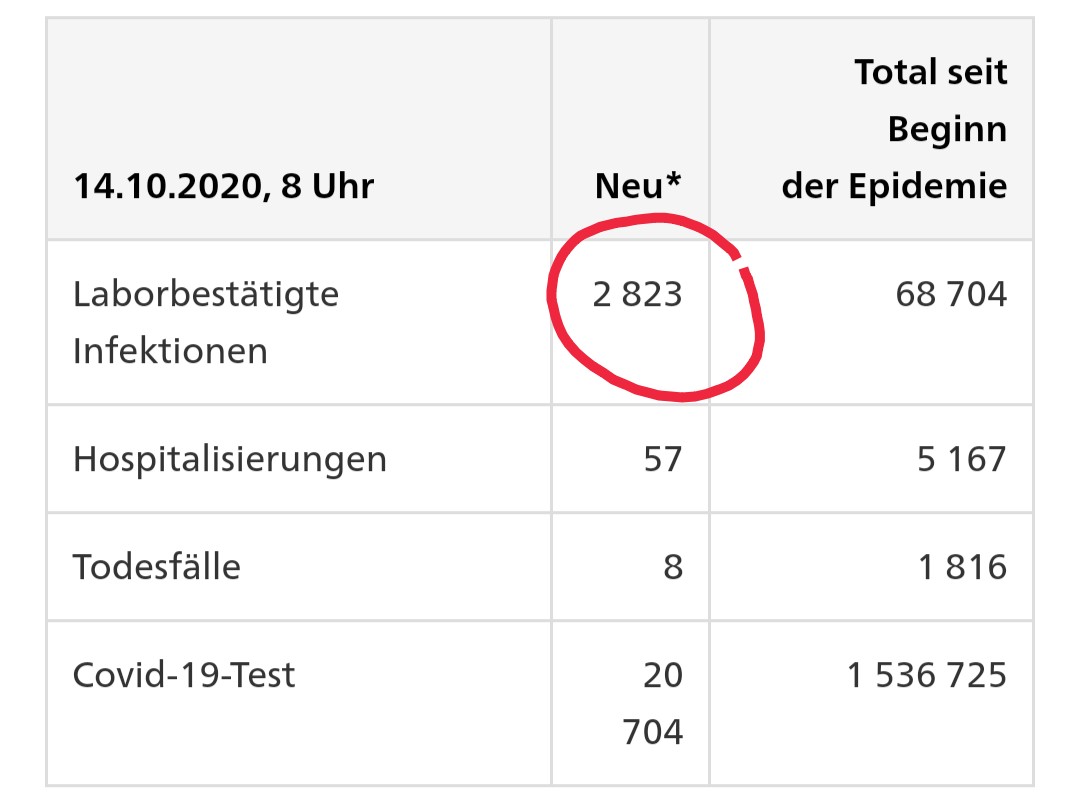
Task: Click the word "Beginn" in header
Action: (946, 129)
